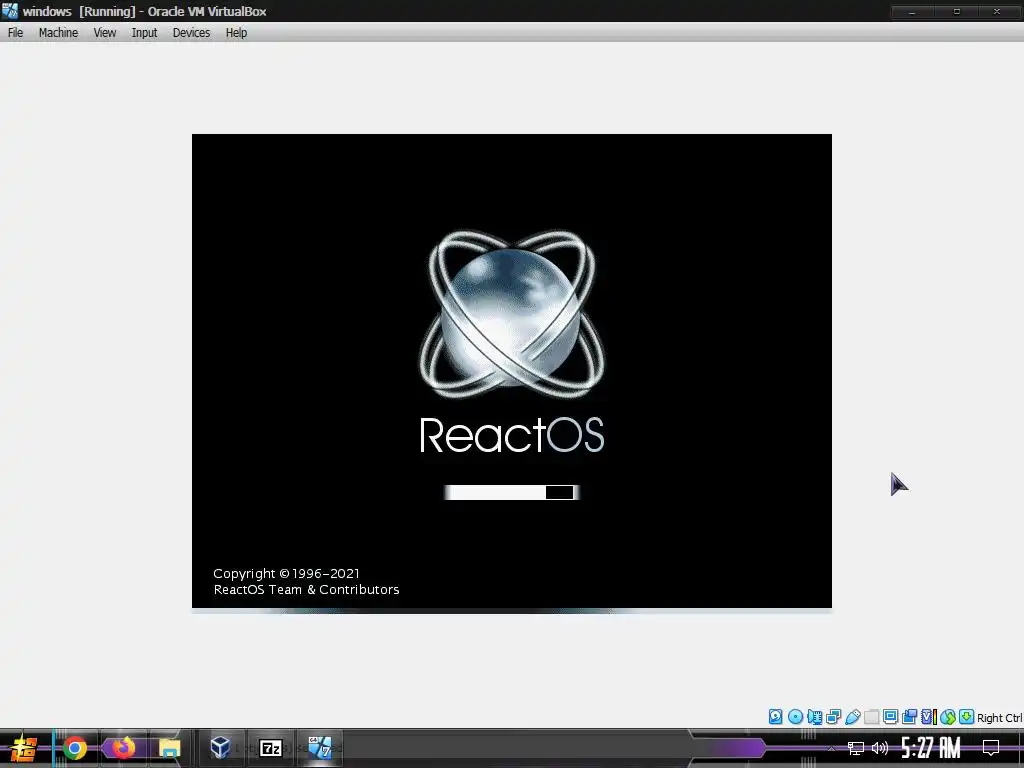The width and height of the screenshot is (1024, 768).
Task: Click the hard disk activity status icon
Action: (x=775, y=716)
